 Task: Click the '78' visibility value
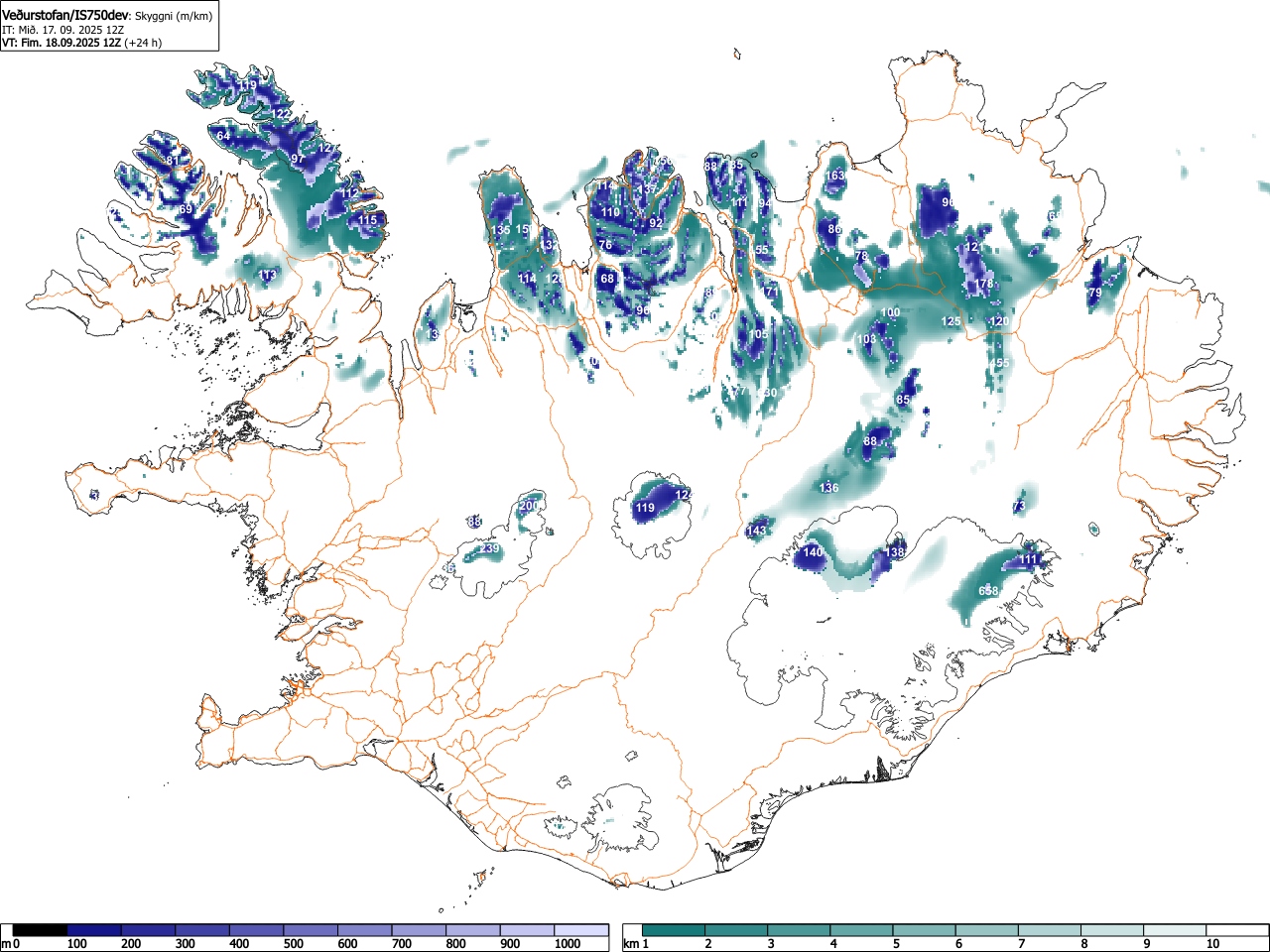(861, 256)
